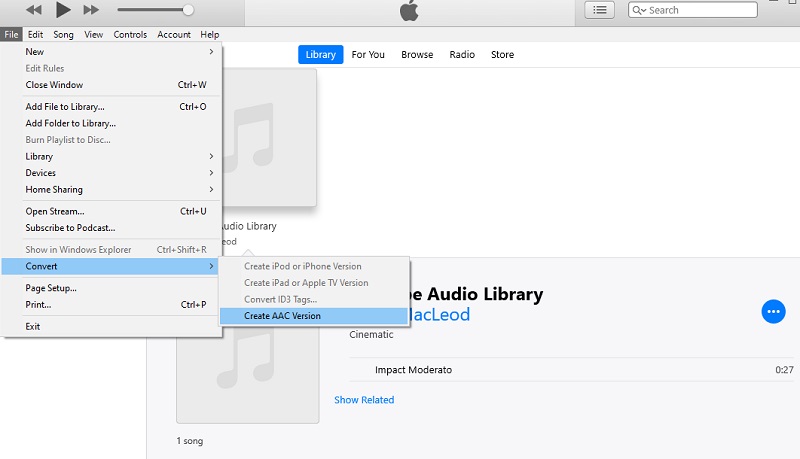Image resolution: width=800 pixels, height=459 pixels.
Task: Go to the Store tab
Action: click(x=502, y=55)
